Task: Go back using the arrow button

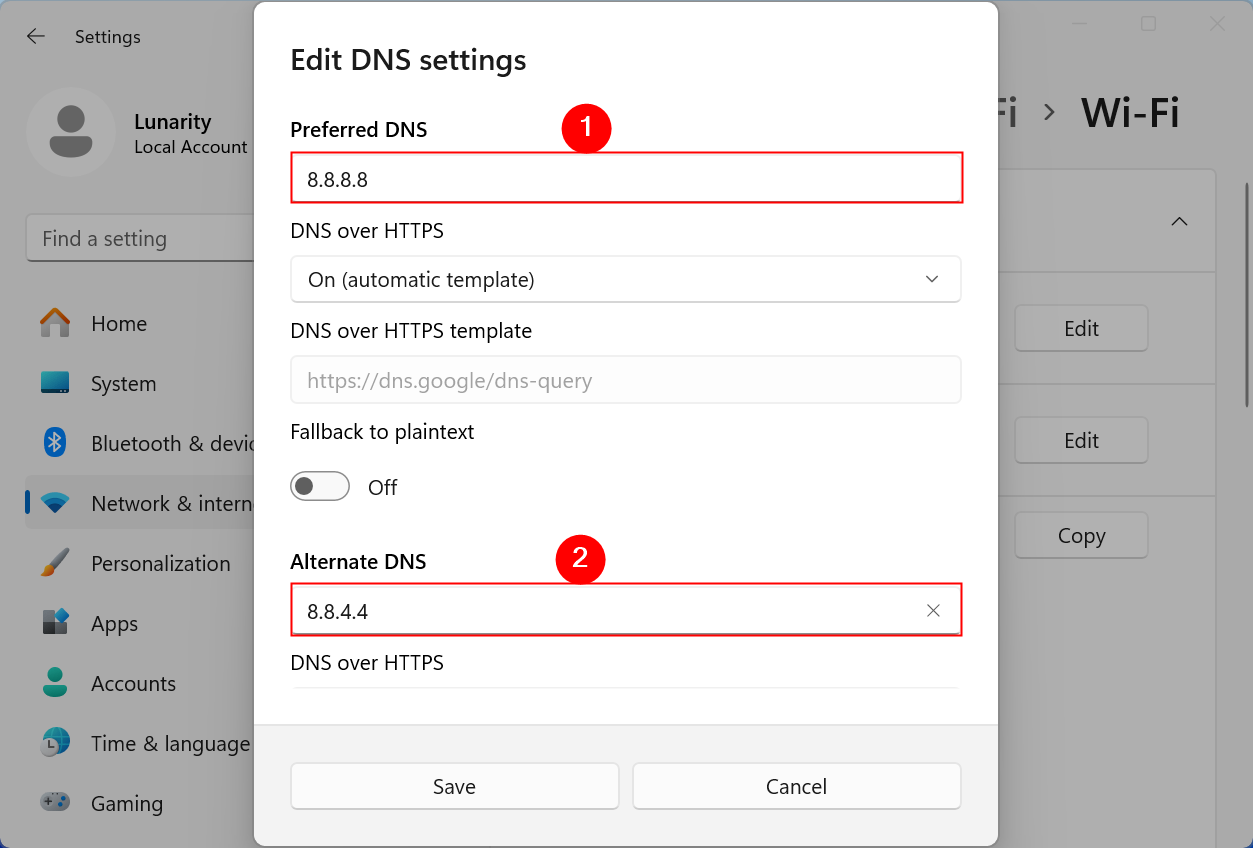Action: pos(35,36)
